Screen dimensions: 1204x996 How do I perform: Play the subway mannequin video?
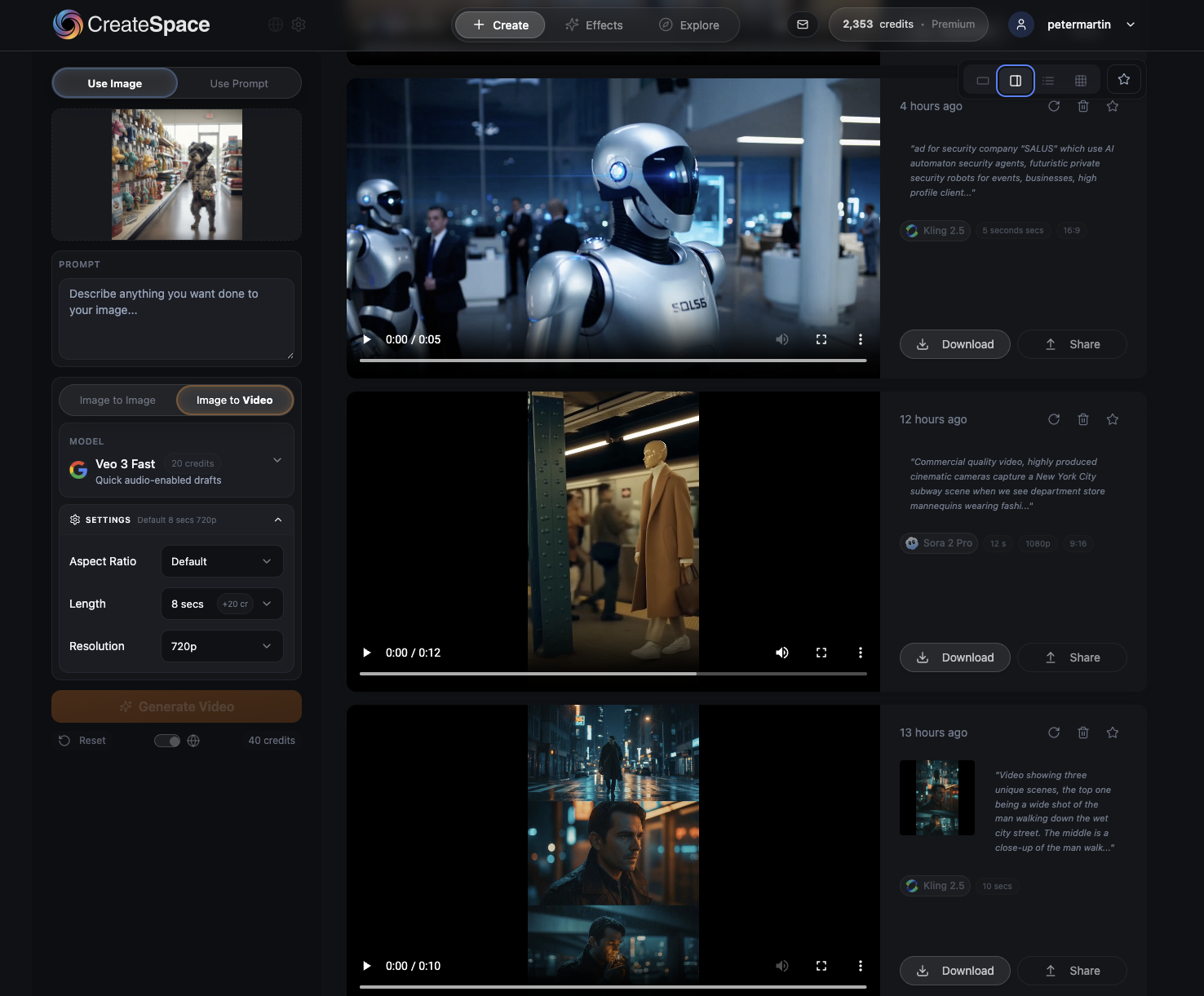tap(367, 653)
